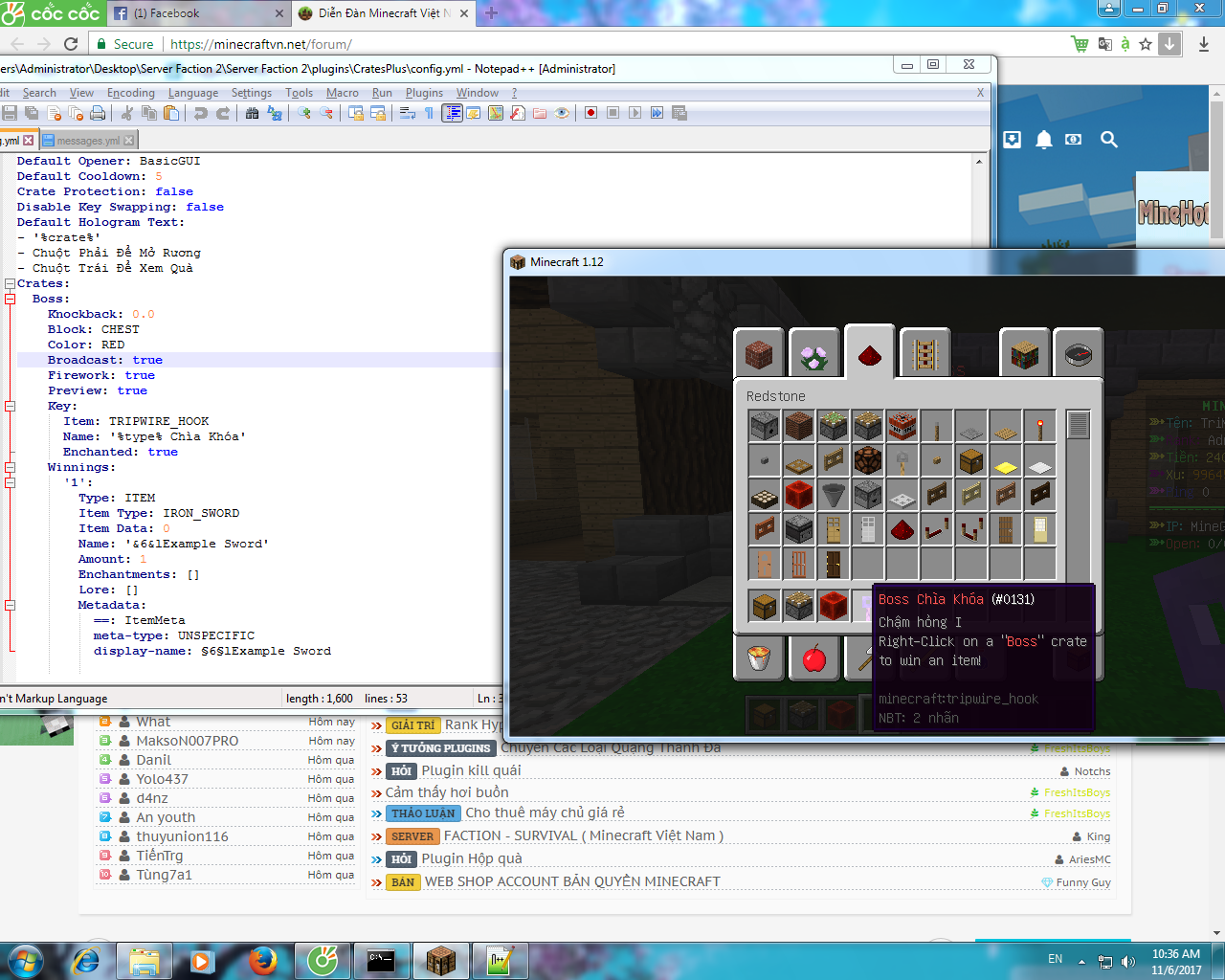Collapse the '1' winnings entry fold marker
The width and height of the screenshot is (1225, 980).
[x=10, y=482]
